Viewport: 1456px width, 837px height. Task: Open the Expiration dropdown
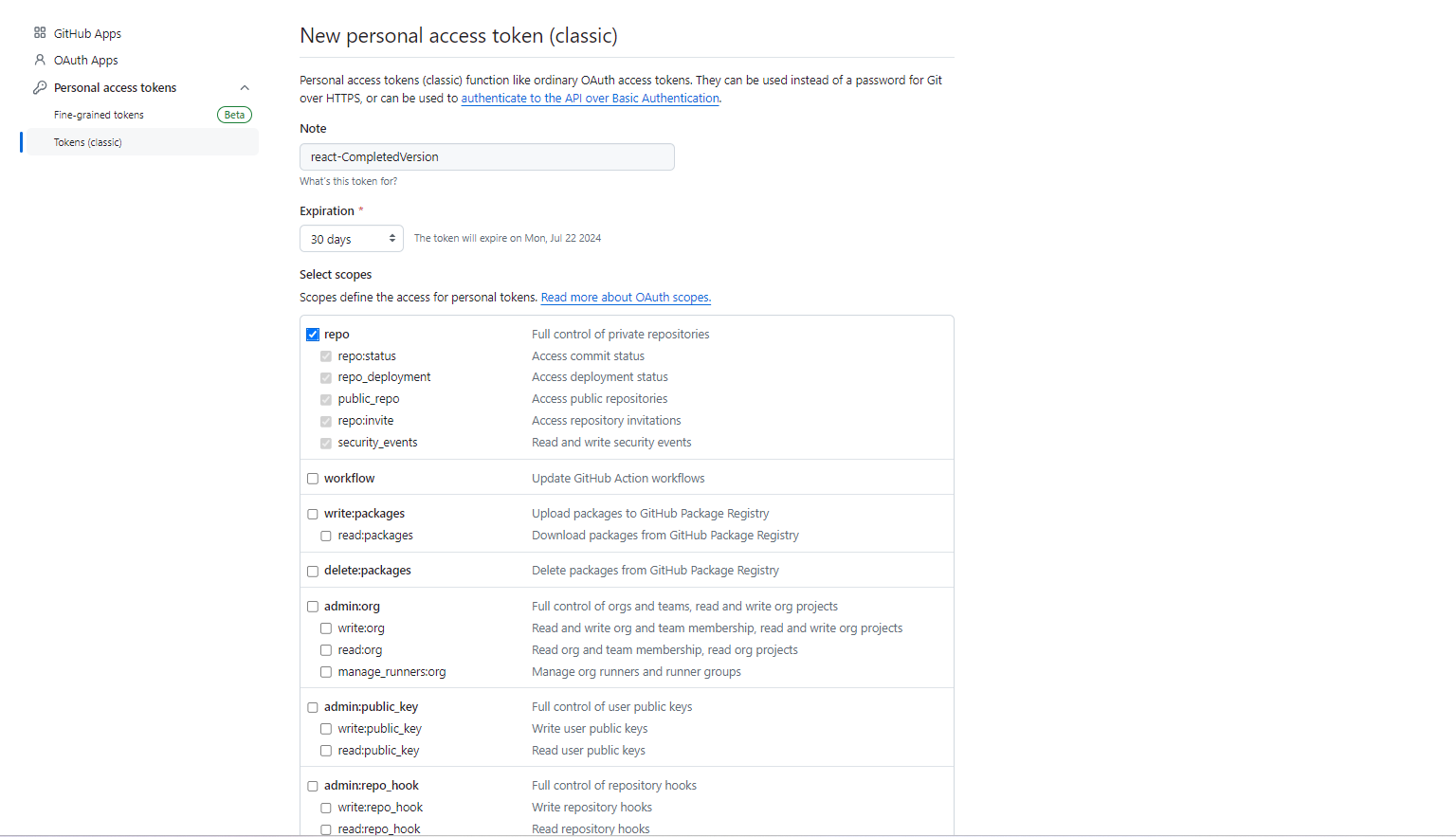click(351, 238)
